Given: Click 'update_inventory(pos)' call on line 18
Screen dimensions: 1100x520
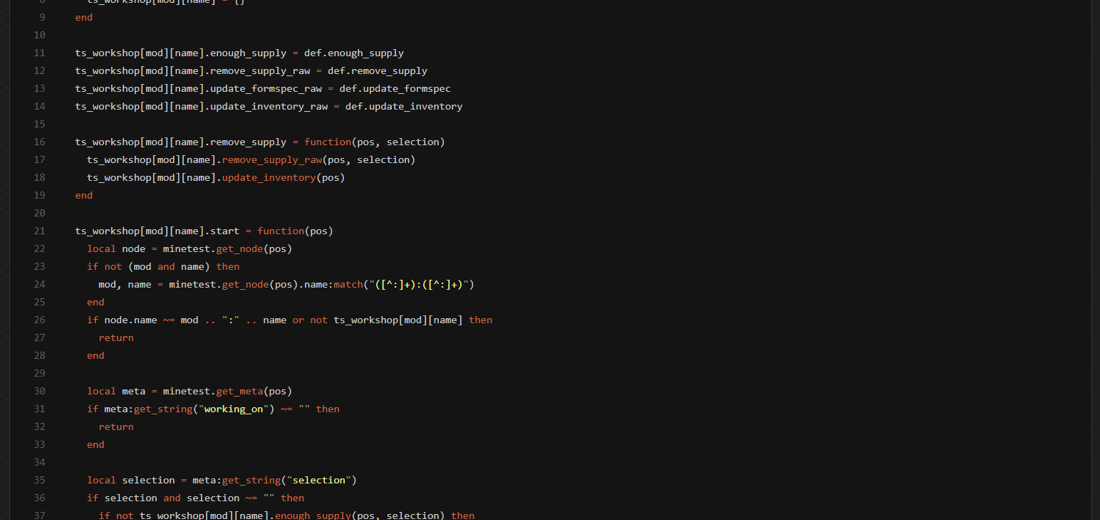Looking at the screenshot, I should (x=283, y=178).
